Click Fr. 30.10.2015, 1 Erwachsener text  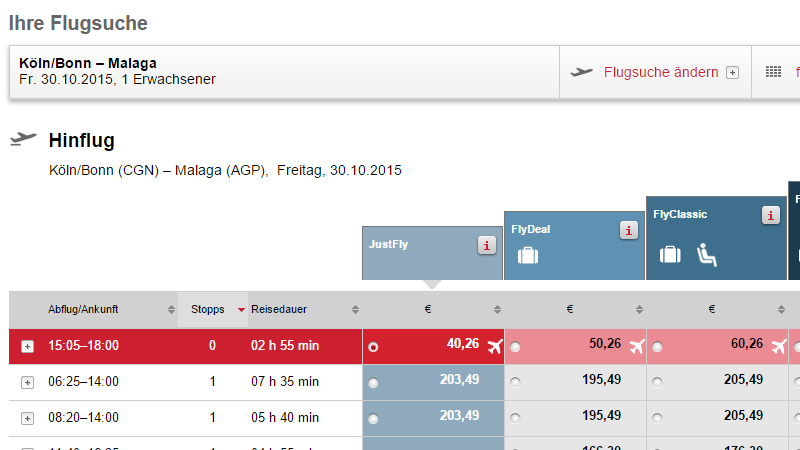coord(117,80)
